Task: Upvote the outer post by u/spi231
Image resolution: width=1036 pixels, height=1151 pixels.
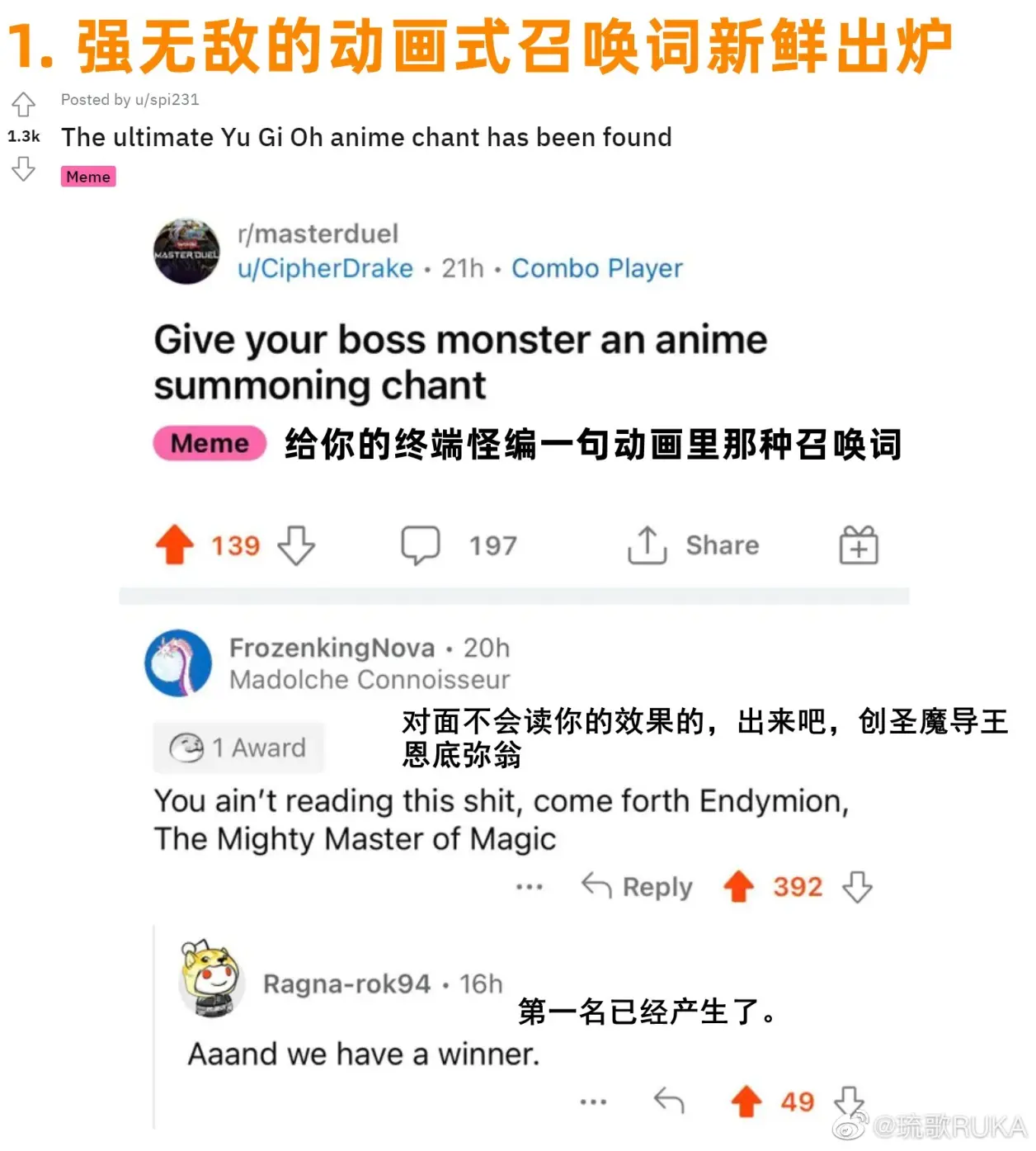Action: coord(23,104)
